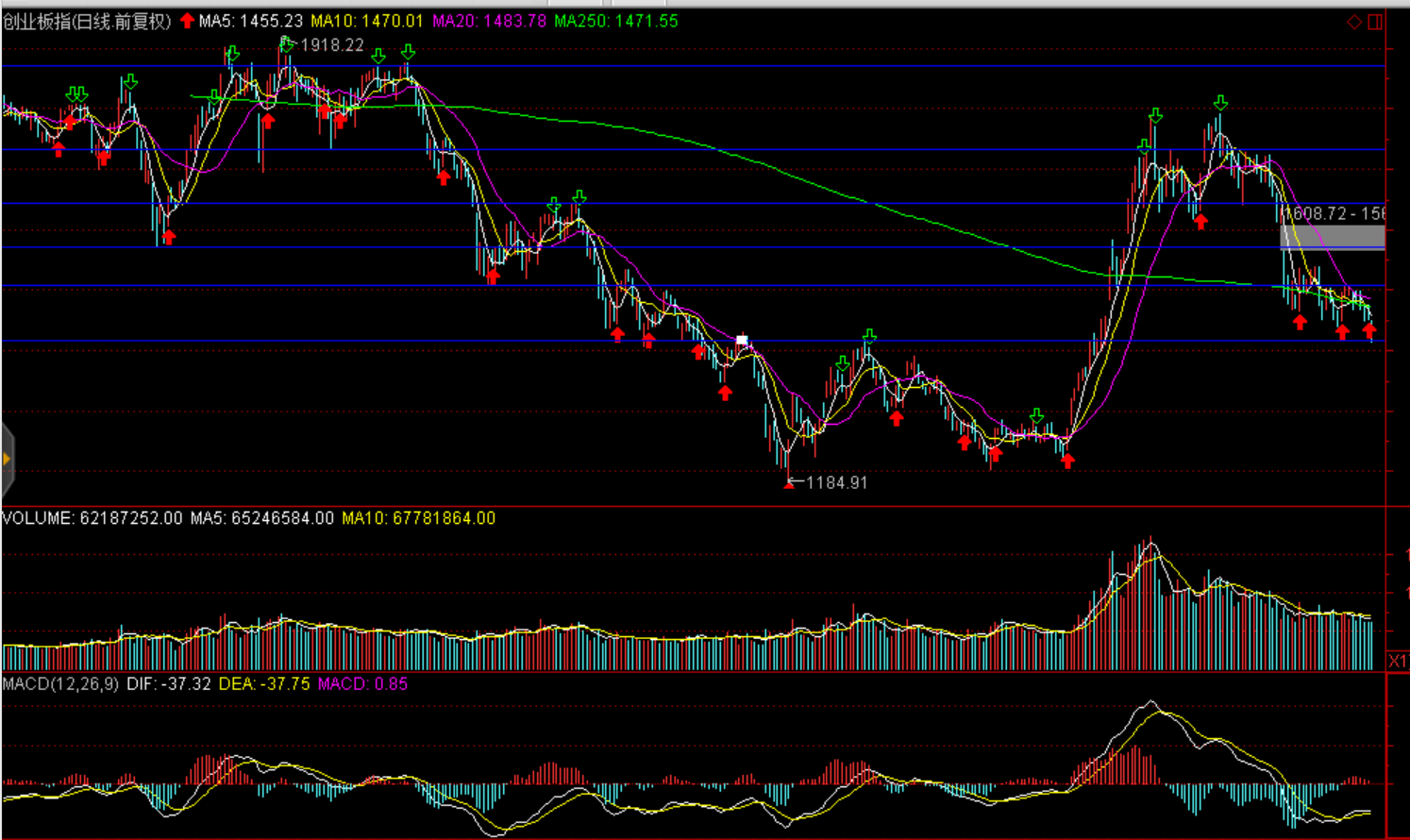The image size is (1410, 840).
Task: Click the split-panel icon at chart top-right
Action: coord(1376,22)
